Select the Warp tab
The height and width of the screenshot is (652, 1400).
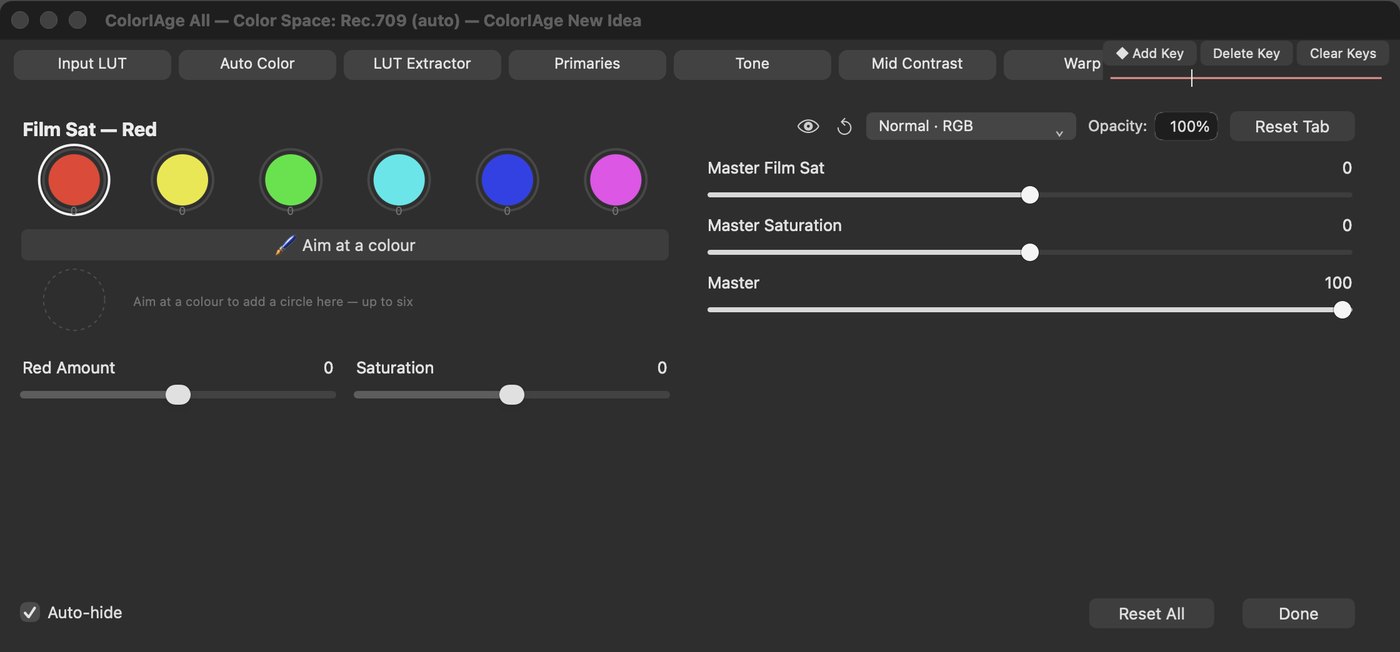tap(1054, 63)
